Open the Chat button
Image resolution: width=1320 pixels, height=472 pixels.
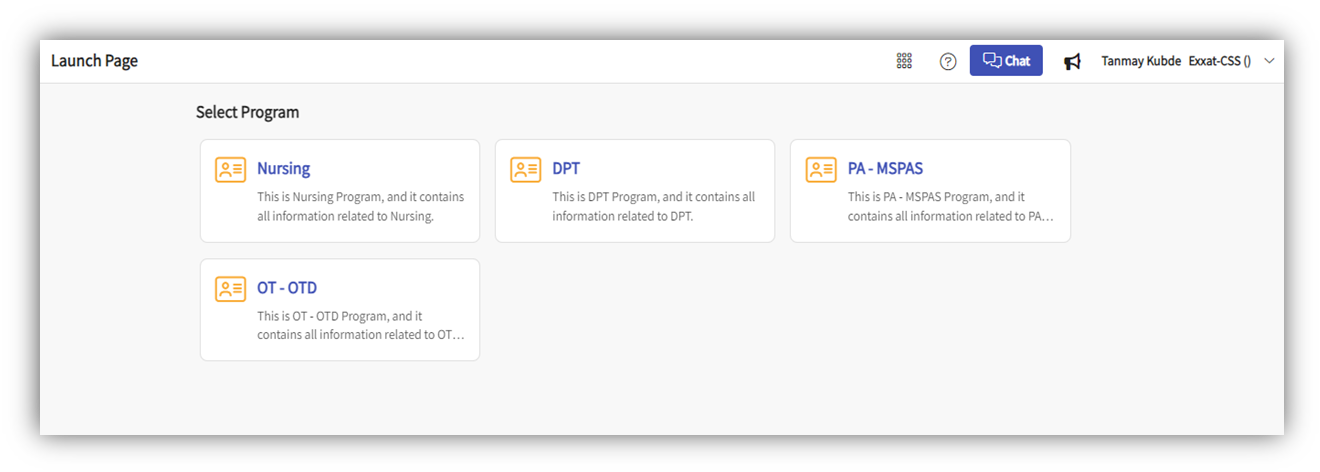tap(1006, 61)
